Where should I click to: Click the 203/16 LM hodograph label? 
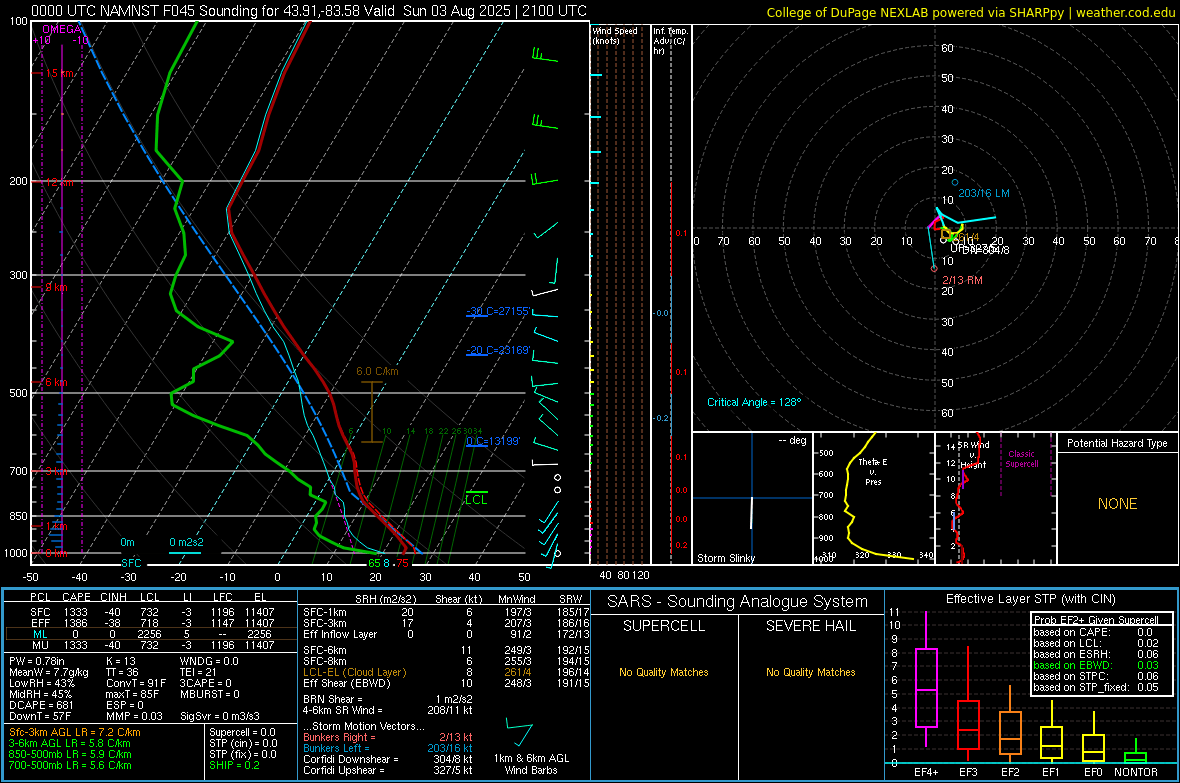click(x=984, y=193)
